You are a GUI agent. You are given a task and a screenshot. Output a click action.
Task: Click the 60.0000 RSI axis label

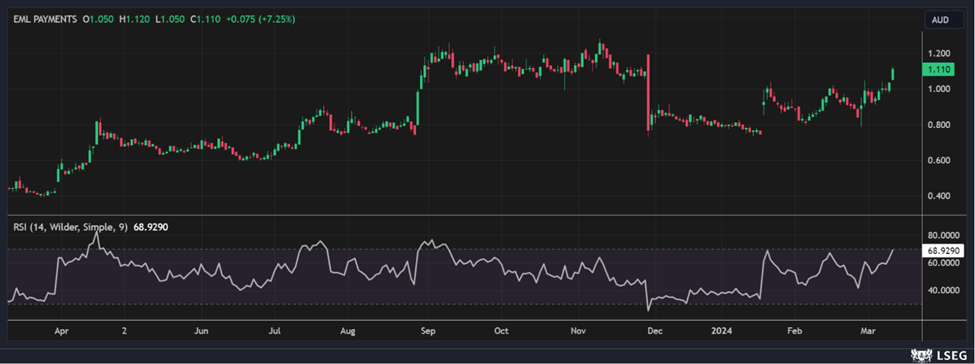click(944, 263)
